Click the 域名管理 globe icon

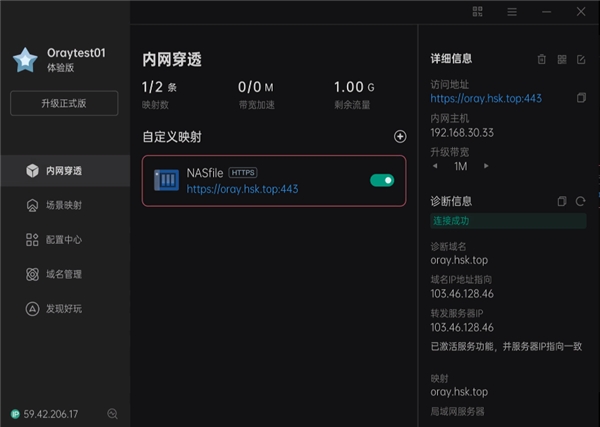click(32, 274)
